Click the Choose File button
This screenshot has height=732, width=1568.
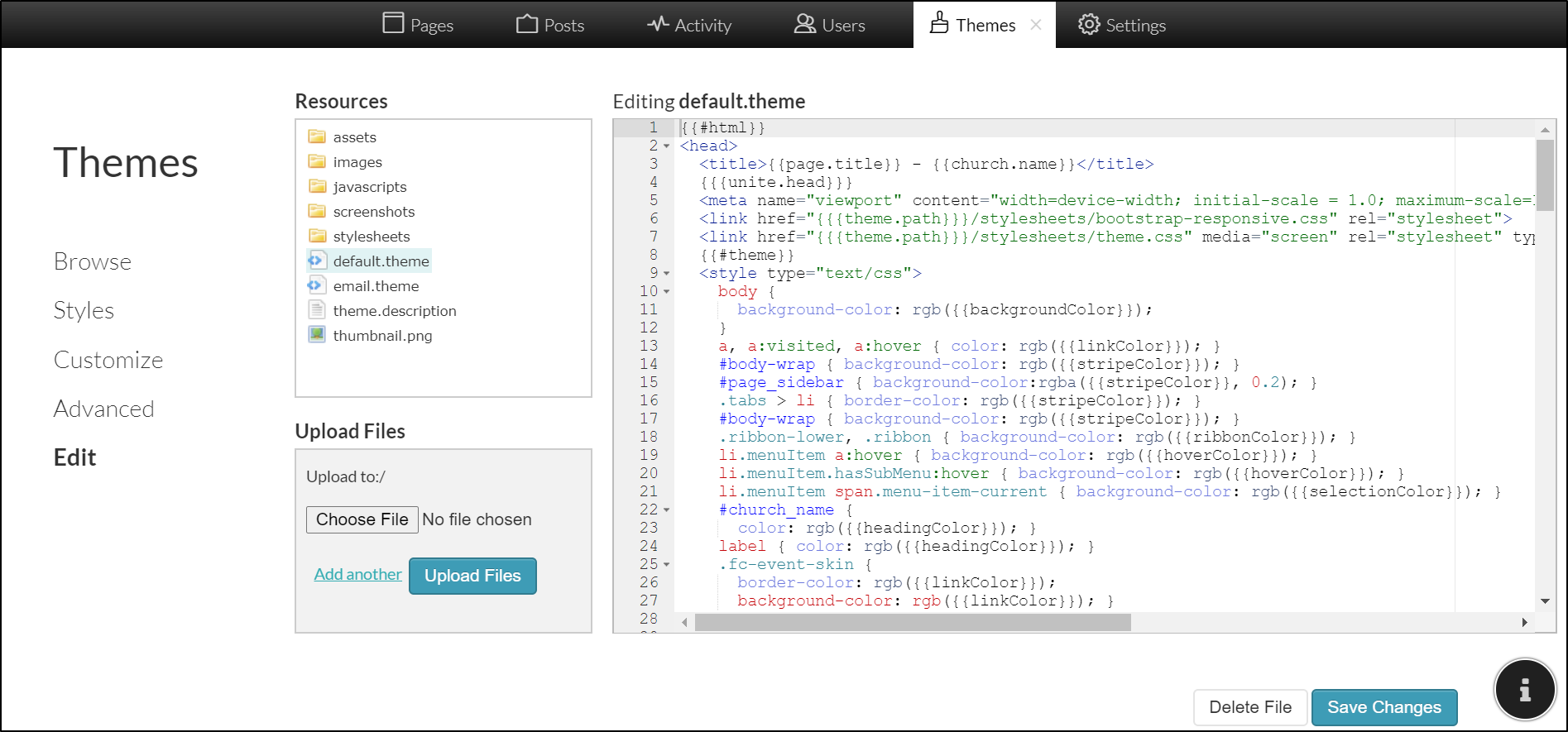click(x=362, y=519)
